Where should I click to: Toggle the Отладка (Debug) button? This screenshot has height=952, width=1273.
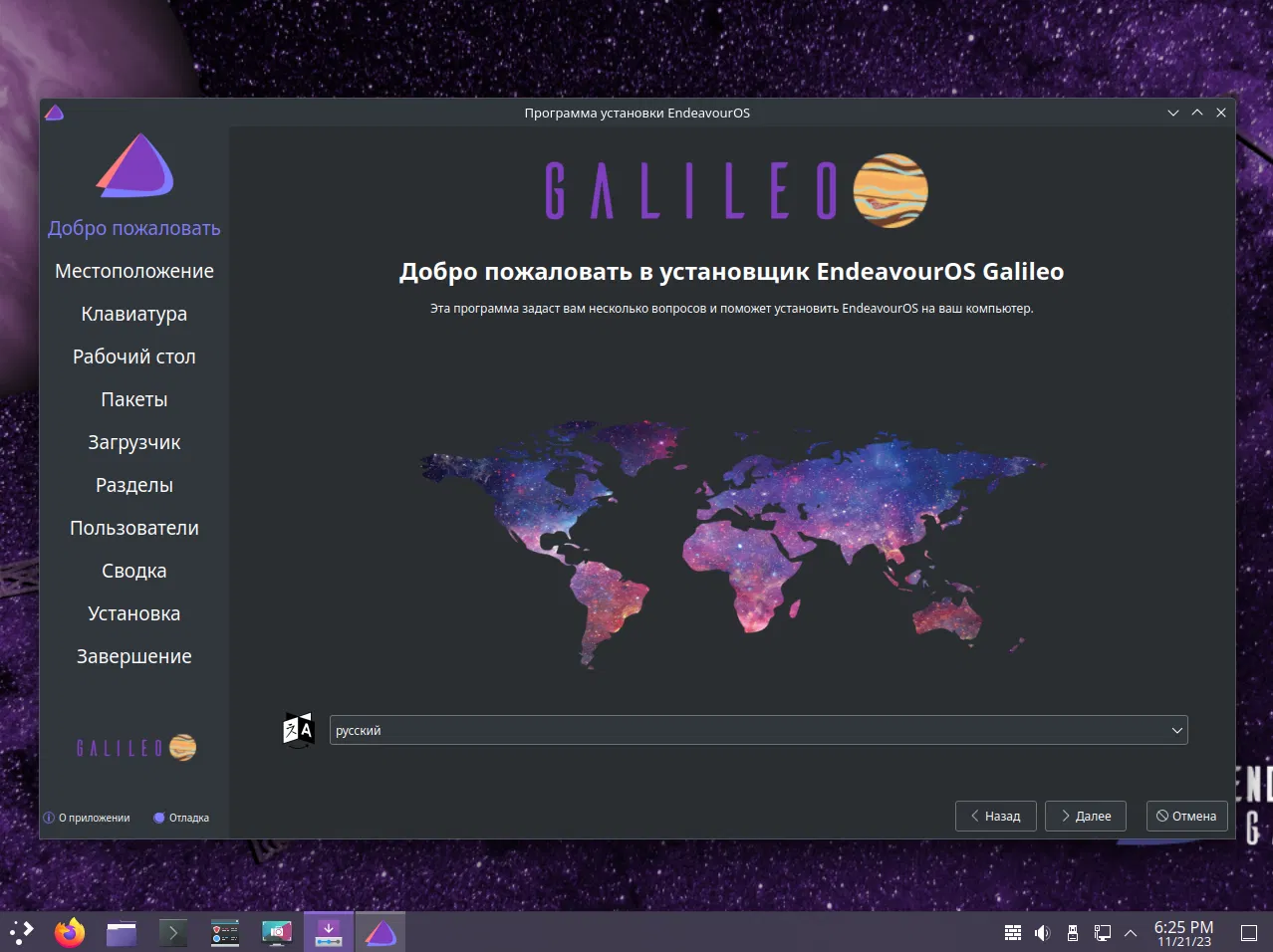click(181, 818)
